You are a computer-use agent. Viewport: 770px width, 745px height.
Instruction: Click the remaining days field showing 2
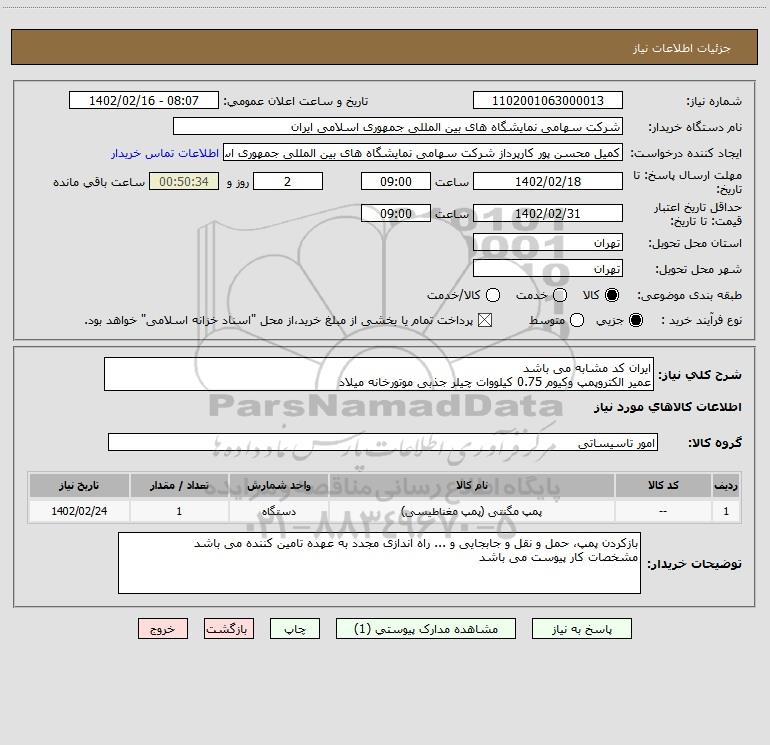point(288,181)
